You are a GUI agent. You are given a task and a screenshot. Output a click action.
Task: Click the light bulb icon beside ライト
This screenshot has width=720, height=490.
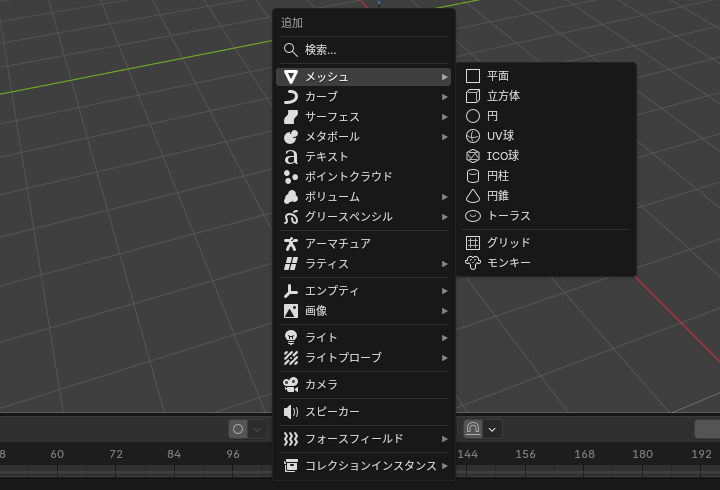291,338
